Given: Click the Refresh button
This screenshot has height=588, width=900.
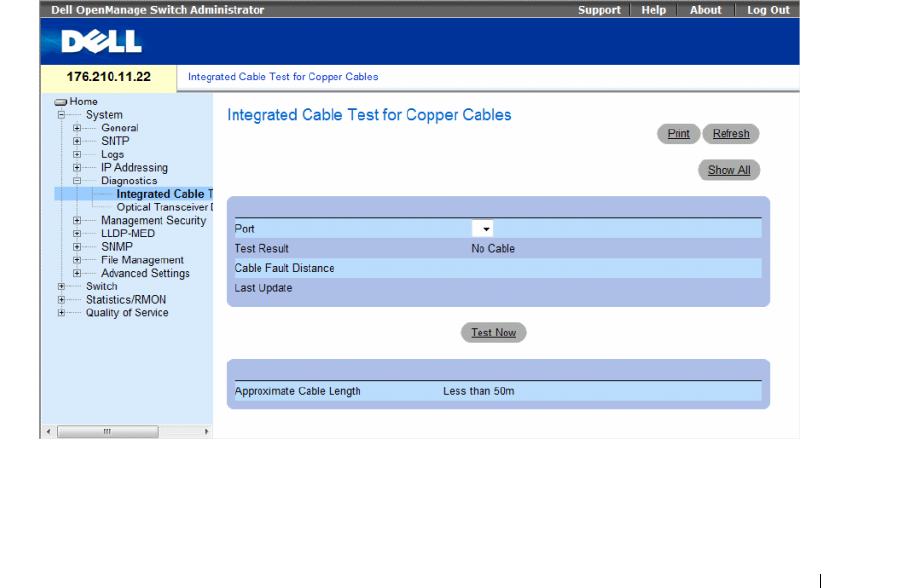Looking at the screenshot, I should point(731,134).
